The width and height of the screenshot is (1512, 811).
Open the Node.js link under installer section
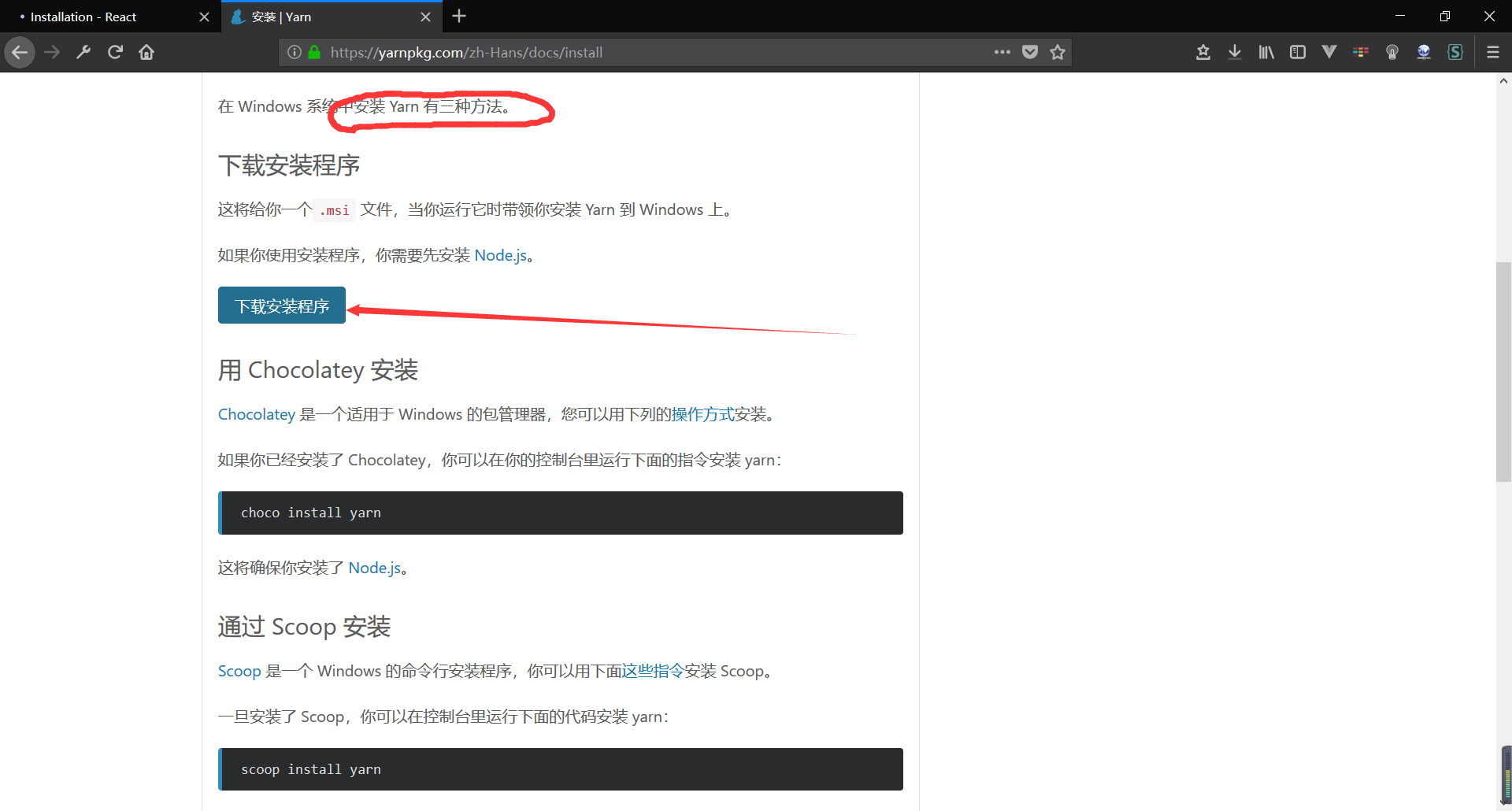[x=500, y=255]
